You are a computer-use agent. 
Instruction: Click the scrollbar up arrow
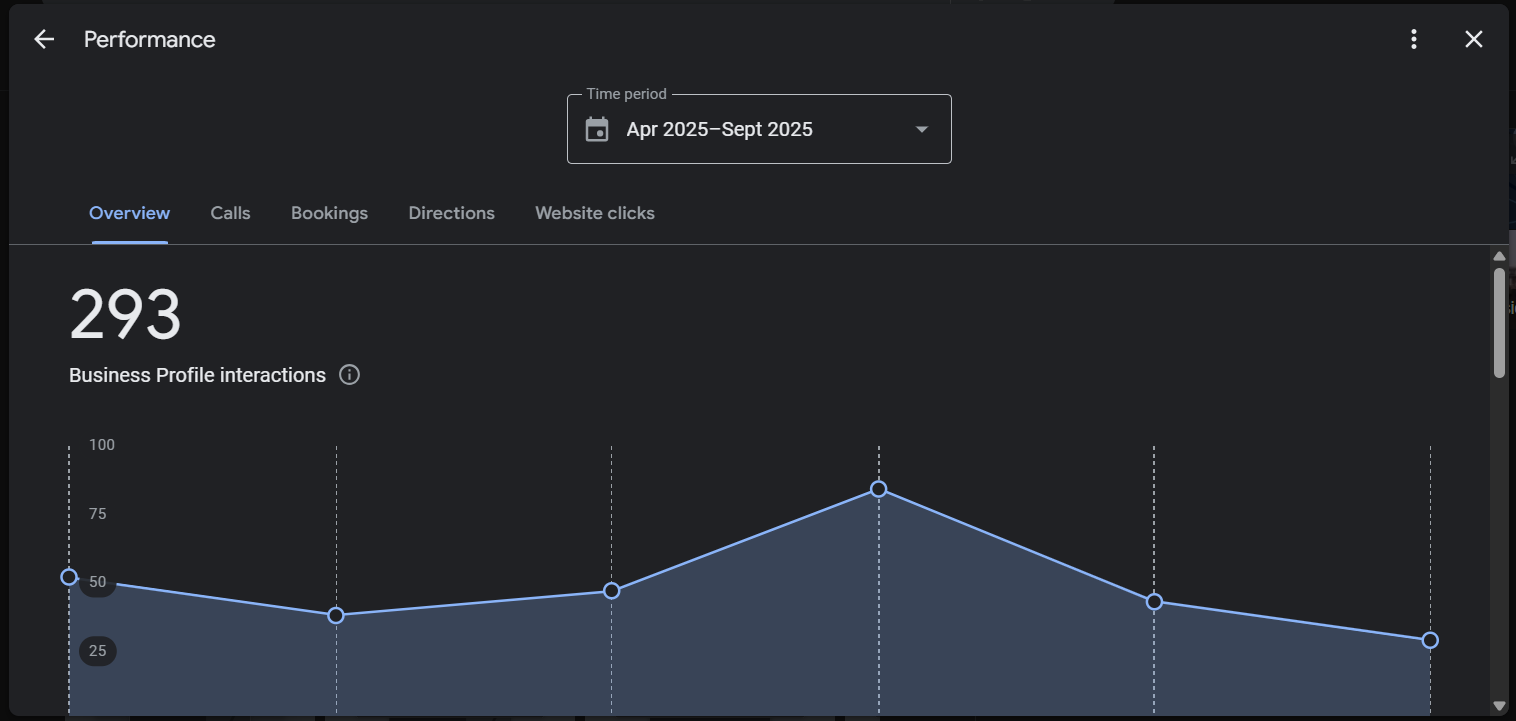tap(1498, 256)
